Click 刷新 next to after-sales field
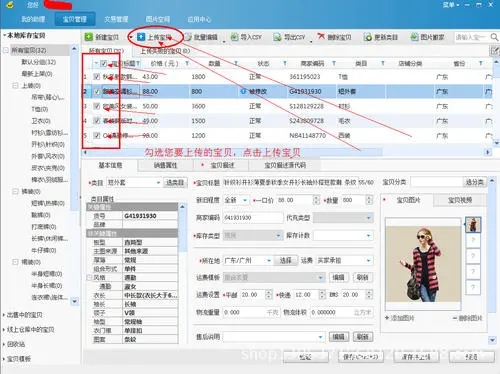Screen dimensions: 500x374 (x=363, y=337)
